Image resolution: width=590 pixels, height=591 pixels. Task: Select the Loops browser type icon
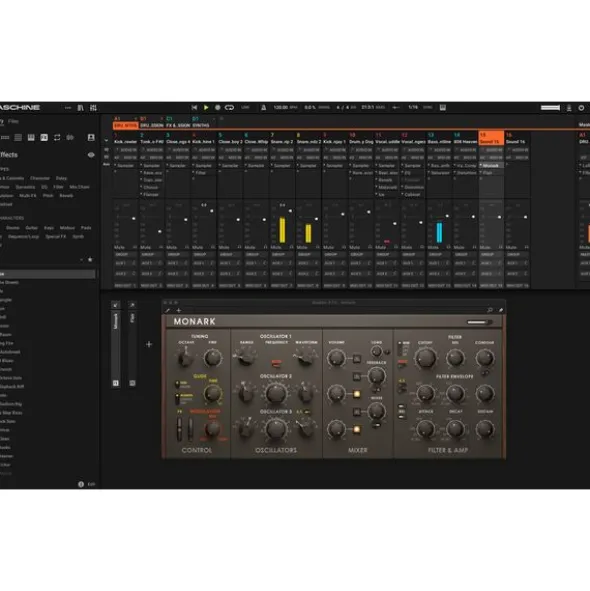57,138
